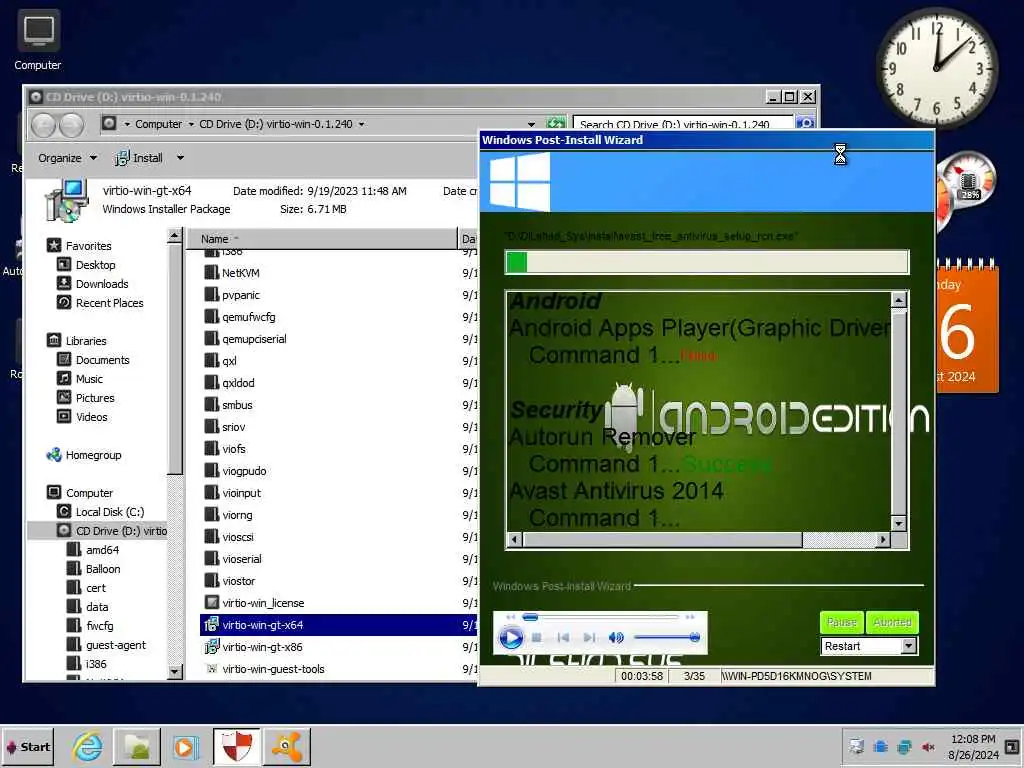Open Internet Explorer from the taskbar
Screen dimensions: 1024x768
pos(88,746)
